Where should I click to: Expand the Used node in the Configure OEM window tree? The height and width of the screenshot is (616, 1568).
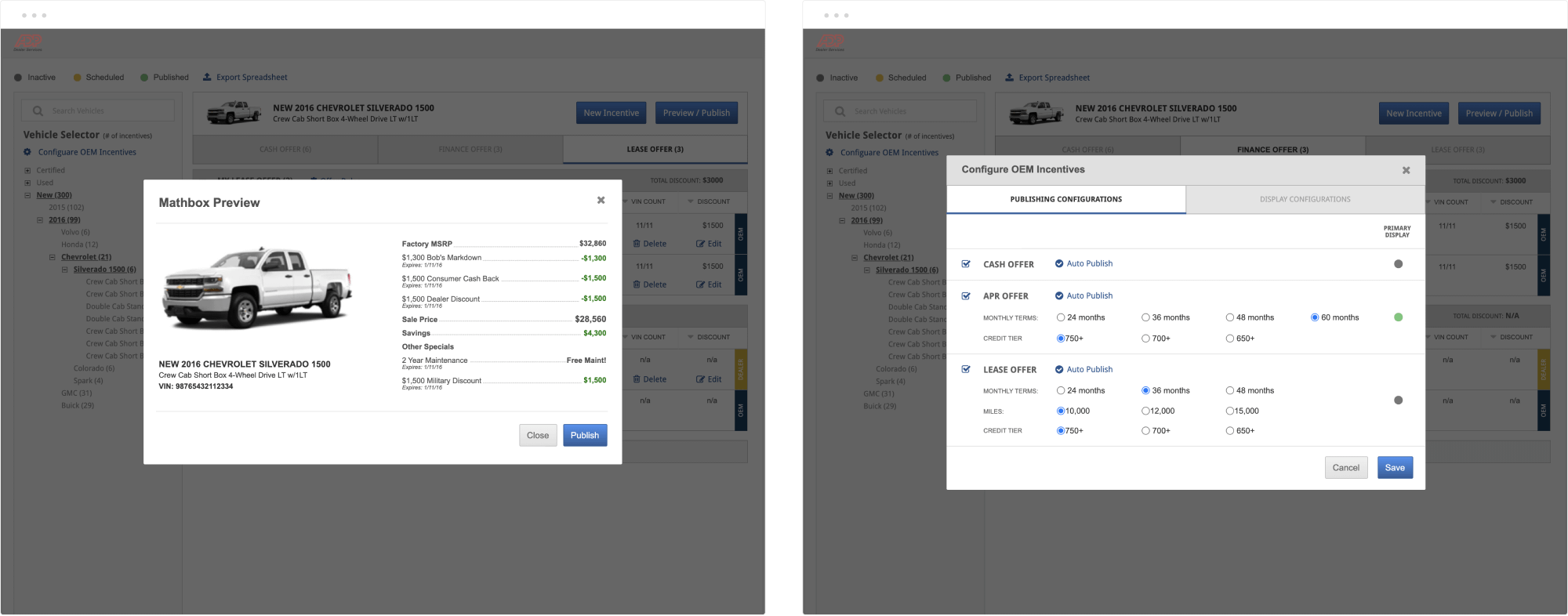[829, 183]
